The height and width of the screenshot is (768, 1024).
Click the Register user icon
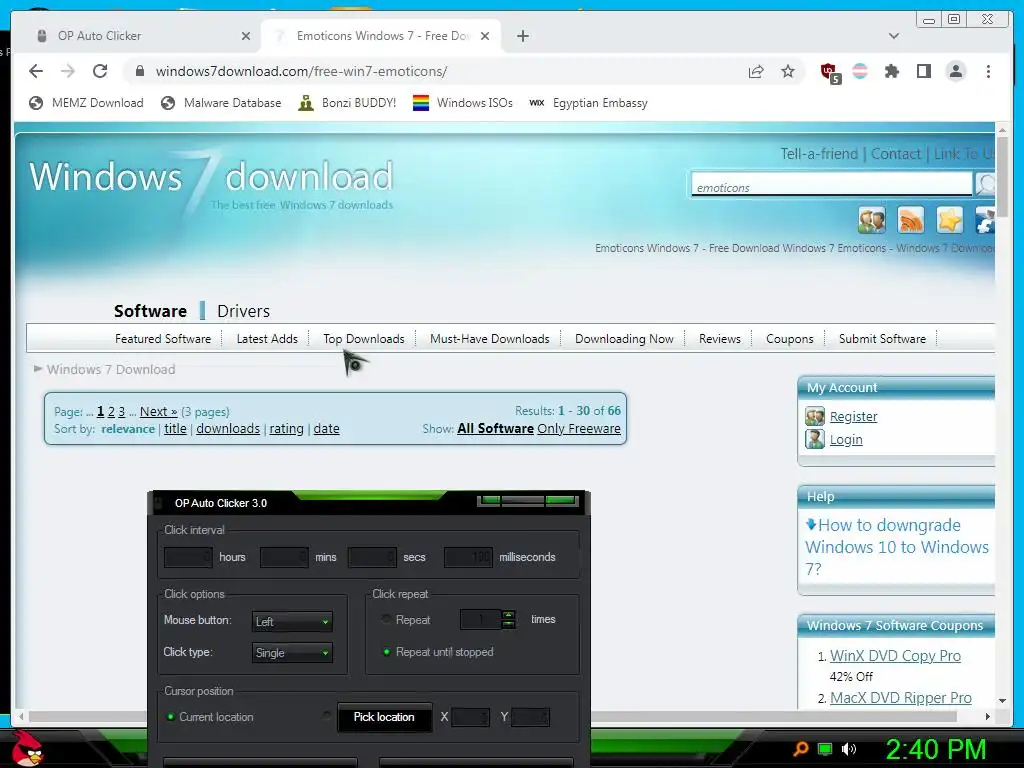point(814,416)
